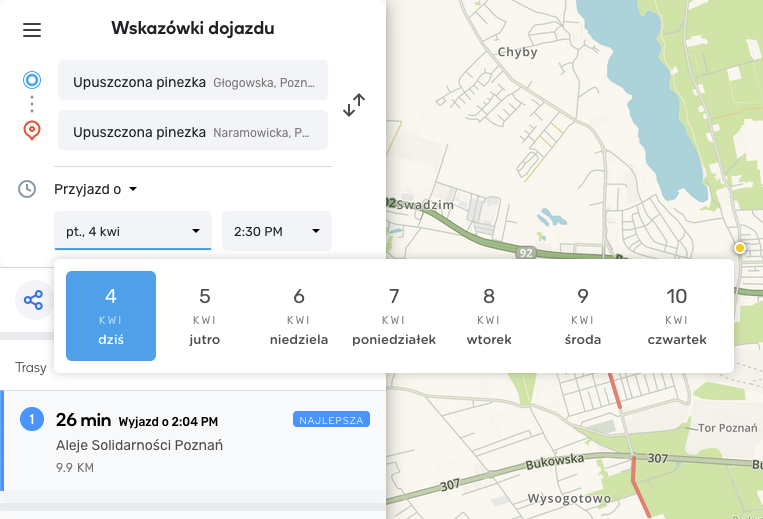Select 5 kwi jutro in date picker
The width and height of the screenshot is (763, 519).
205,316
